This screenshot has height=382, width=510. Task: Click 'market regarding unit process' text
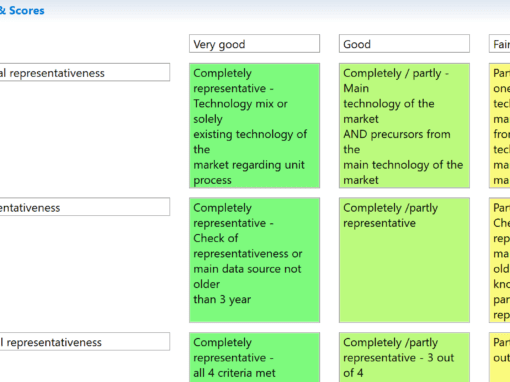[249, 172]
